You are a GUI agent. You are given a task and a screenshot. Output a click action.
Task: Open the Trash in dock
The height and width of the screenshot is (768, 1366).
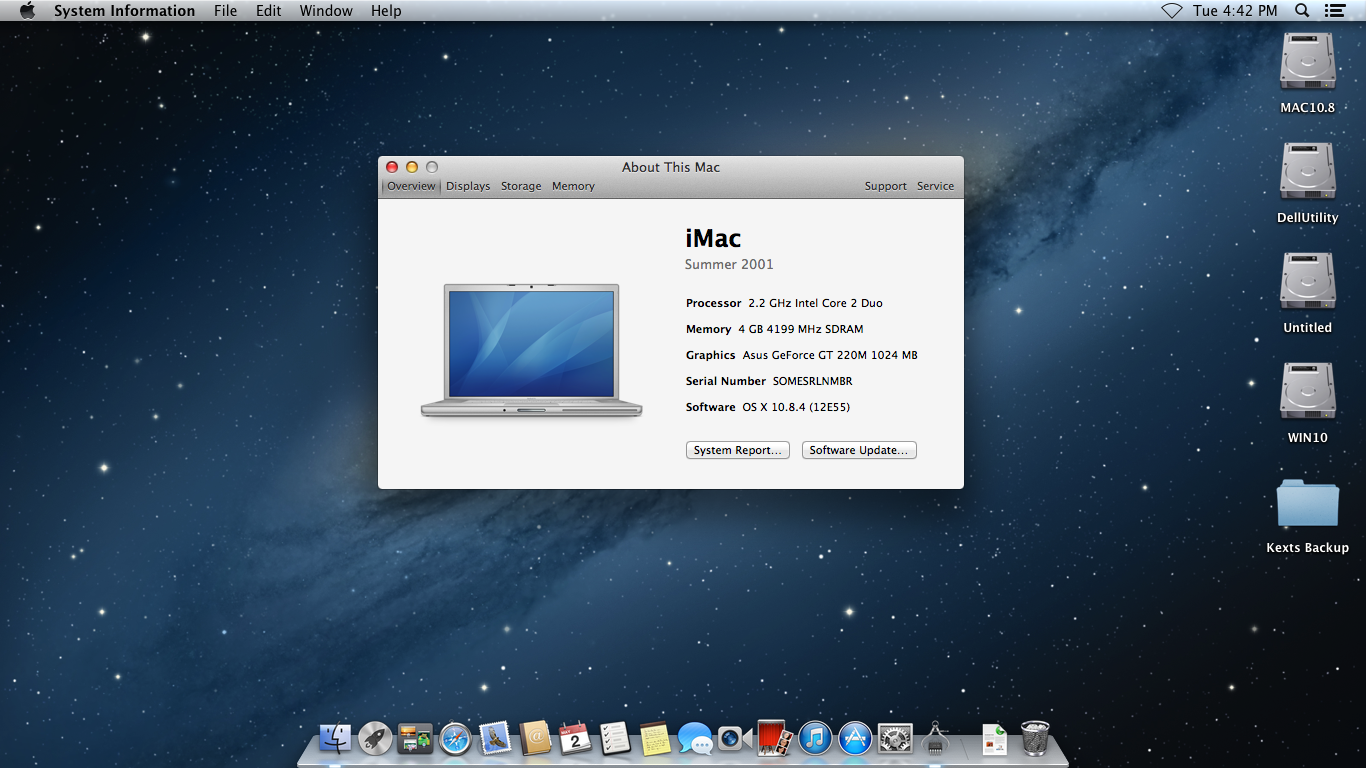tap(1035, 739)
